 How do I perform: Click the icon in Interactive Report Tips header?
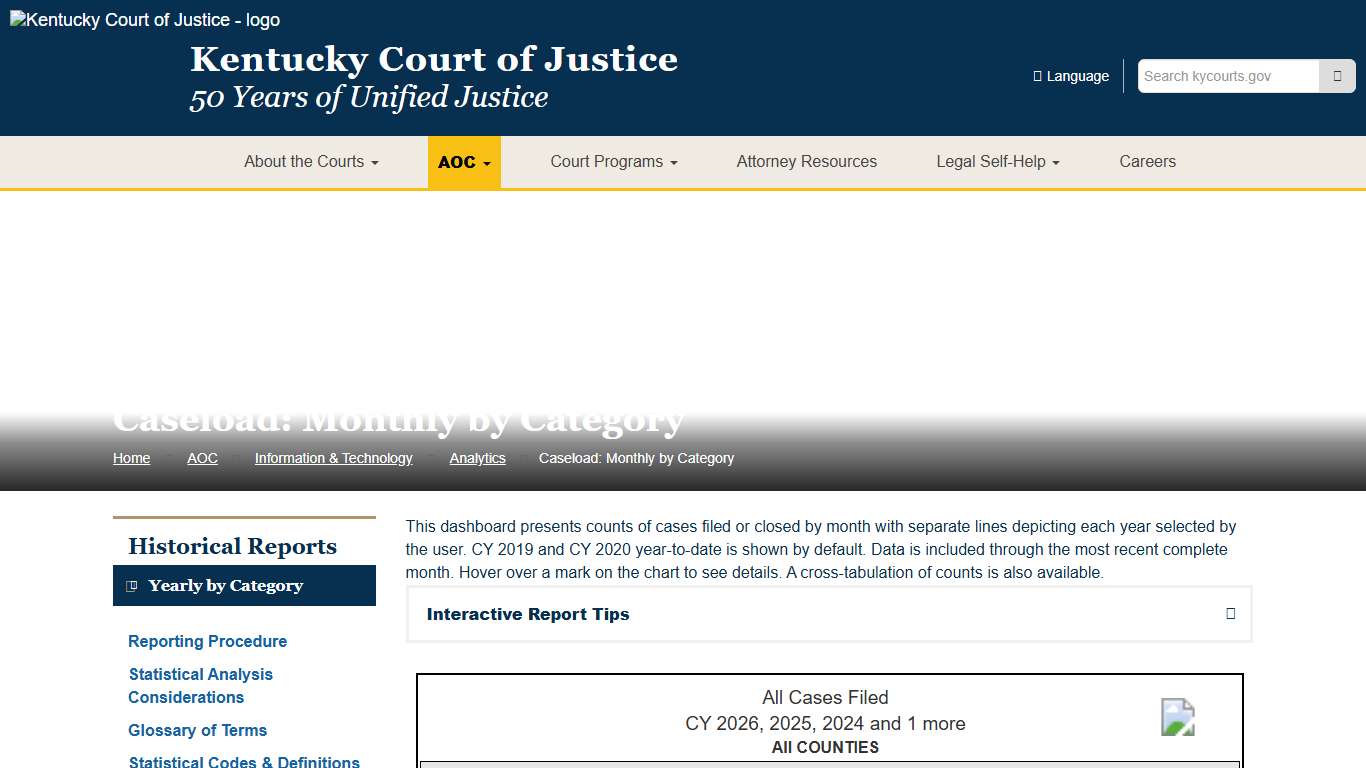[1230, 613]
